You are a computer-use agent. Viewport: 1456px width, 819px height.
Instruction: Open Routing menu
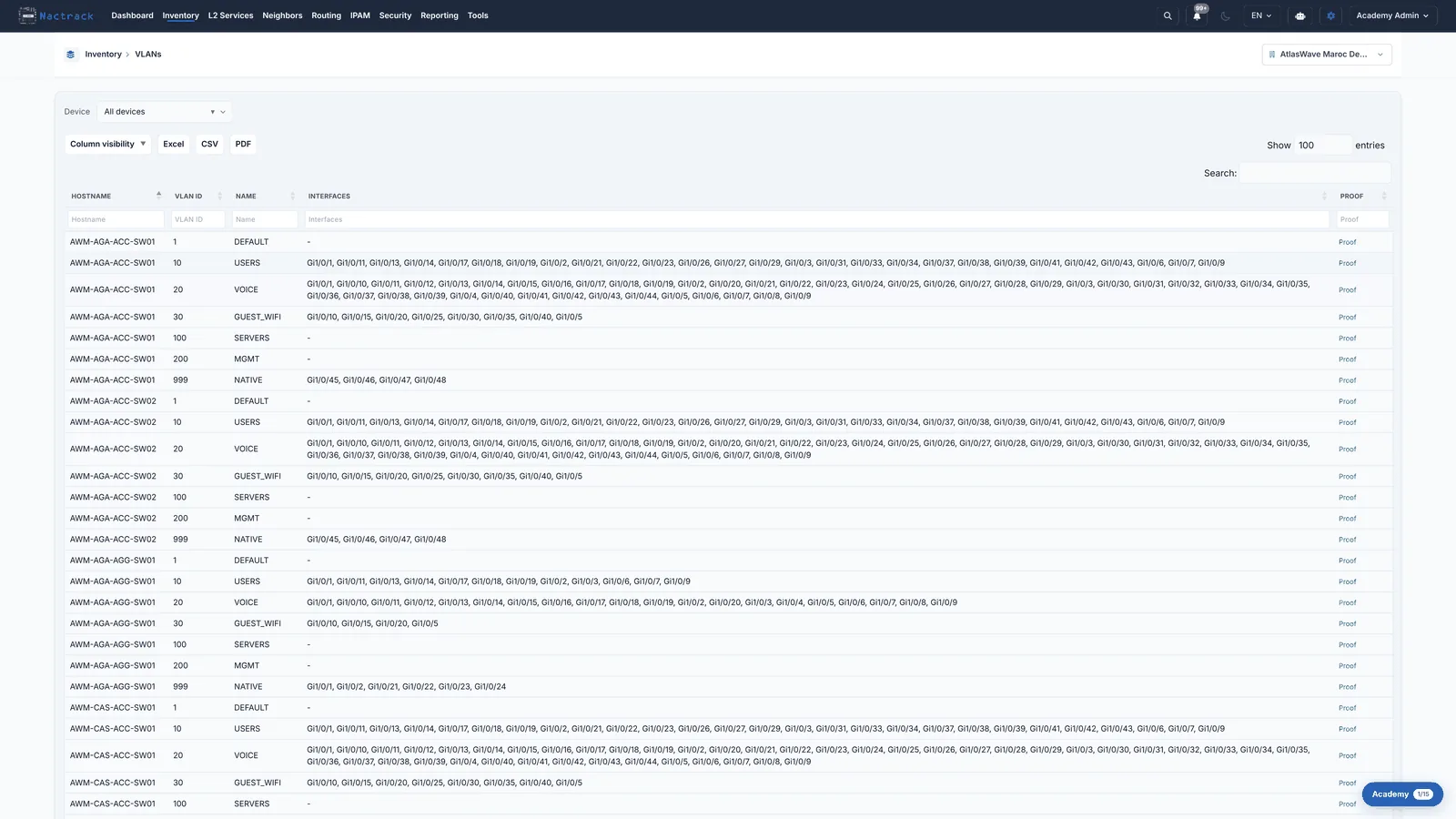click(x=326, y=15)
